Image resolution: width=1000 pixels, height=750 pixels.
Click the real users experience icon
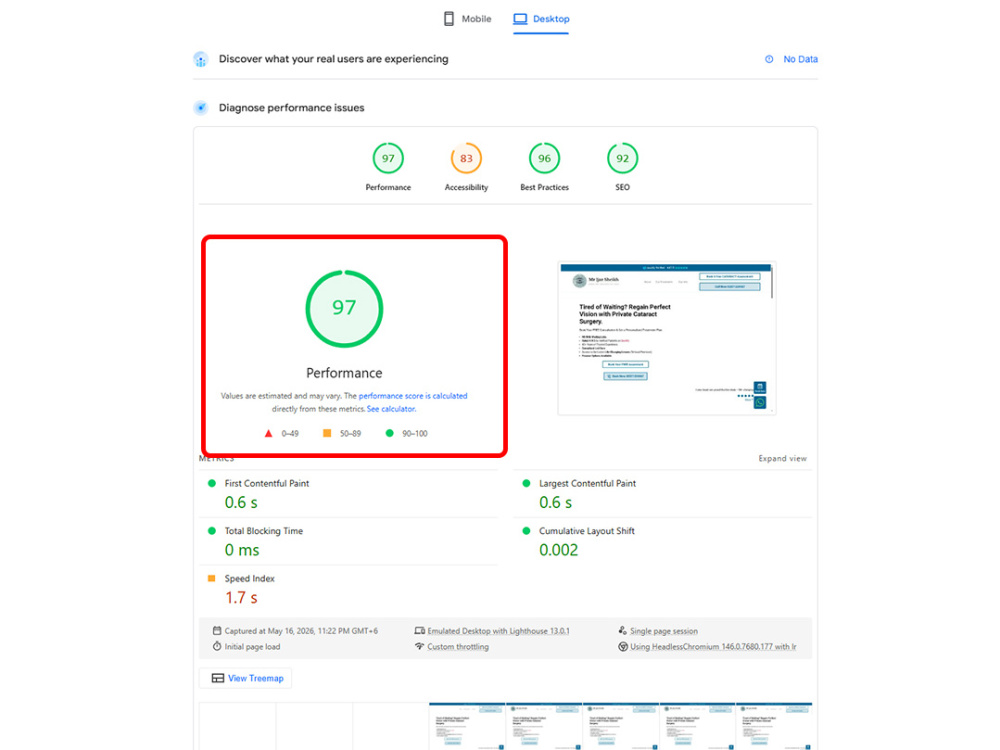coord(201,59)
